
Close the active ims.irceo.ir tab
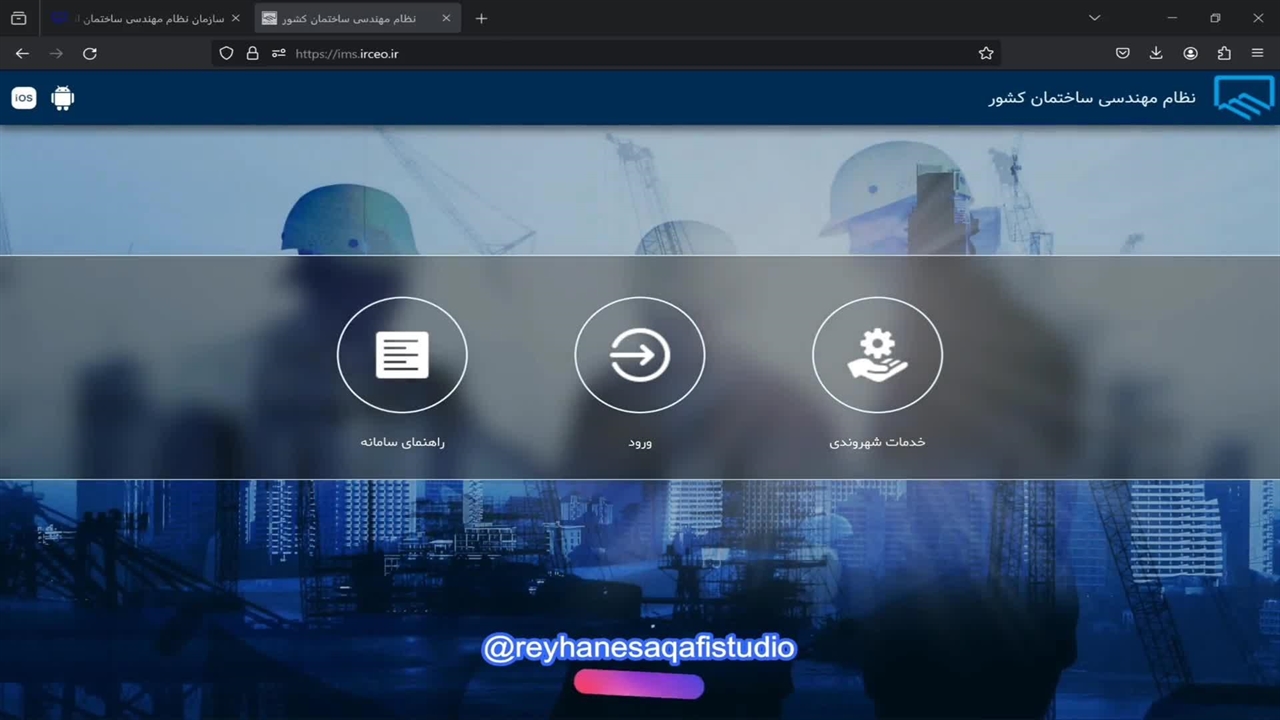click(446, 18)
